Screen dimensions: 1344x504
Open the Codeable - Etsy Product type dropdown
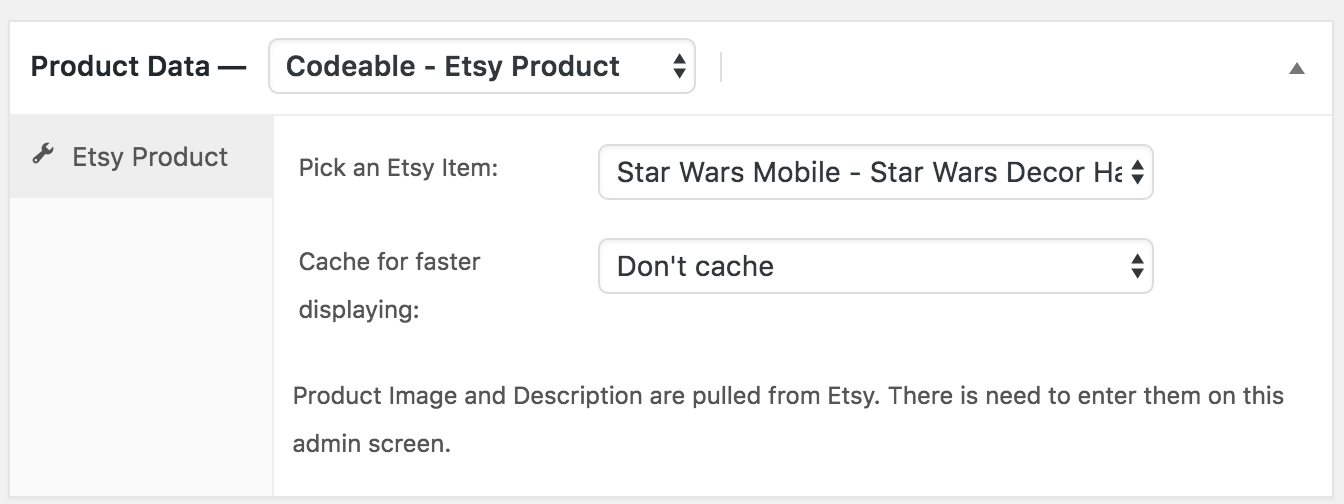point(470,67)
